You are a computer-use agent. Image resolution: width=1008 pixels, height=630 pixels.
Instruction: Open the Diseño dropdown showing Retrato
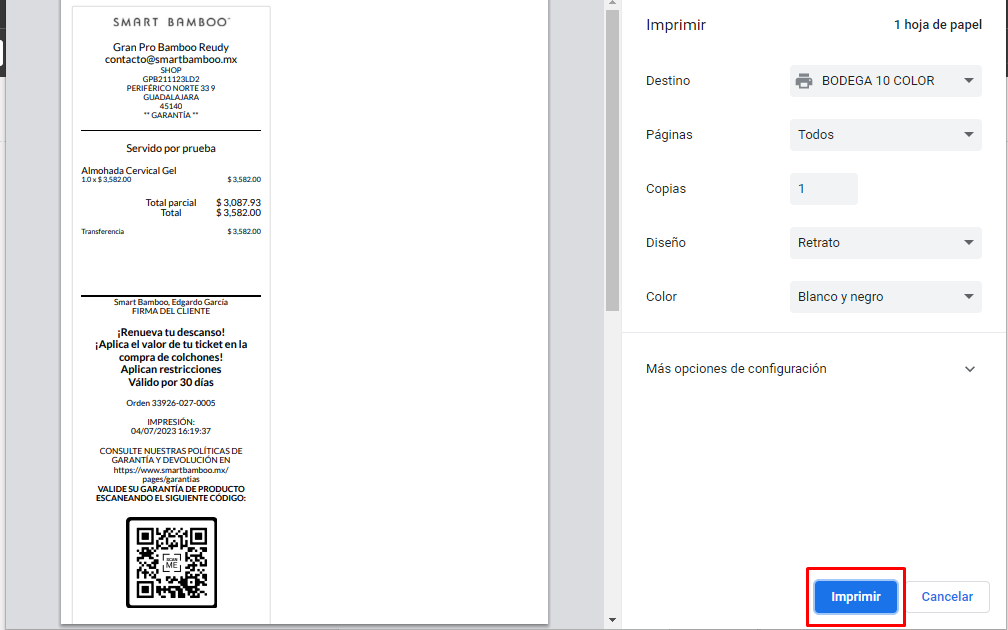885,243
